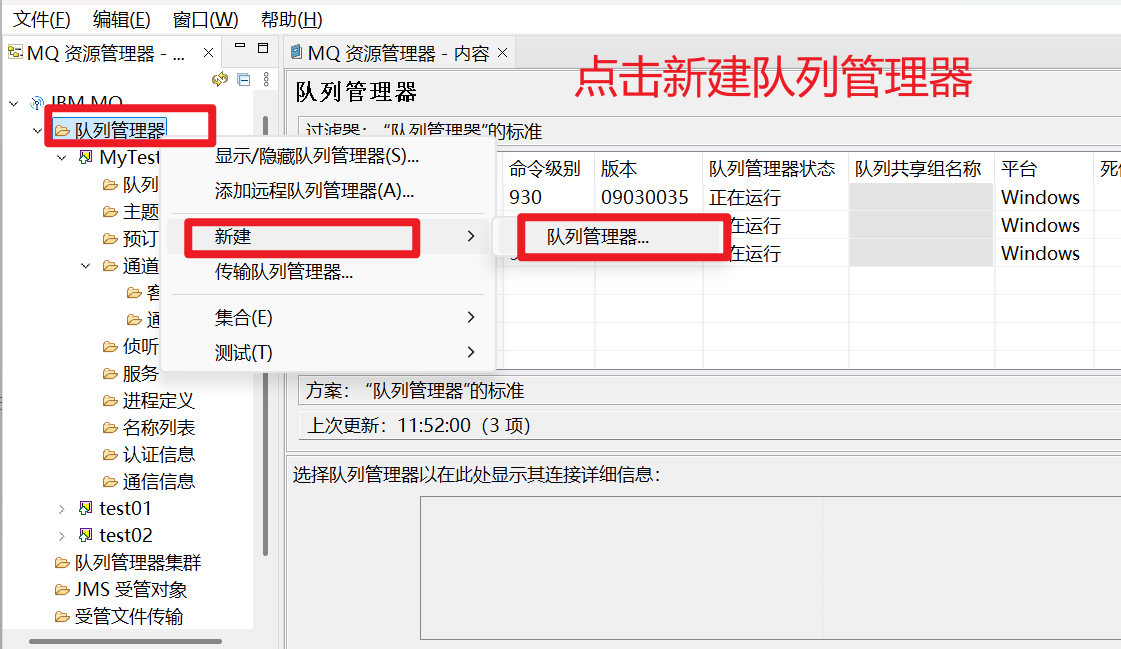Click the 进程定义 folder icon
The height and width of the screenshot is (649, 1121).
110,400
